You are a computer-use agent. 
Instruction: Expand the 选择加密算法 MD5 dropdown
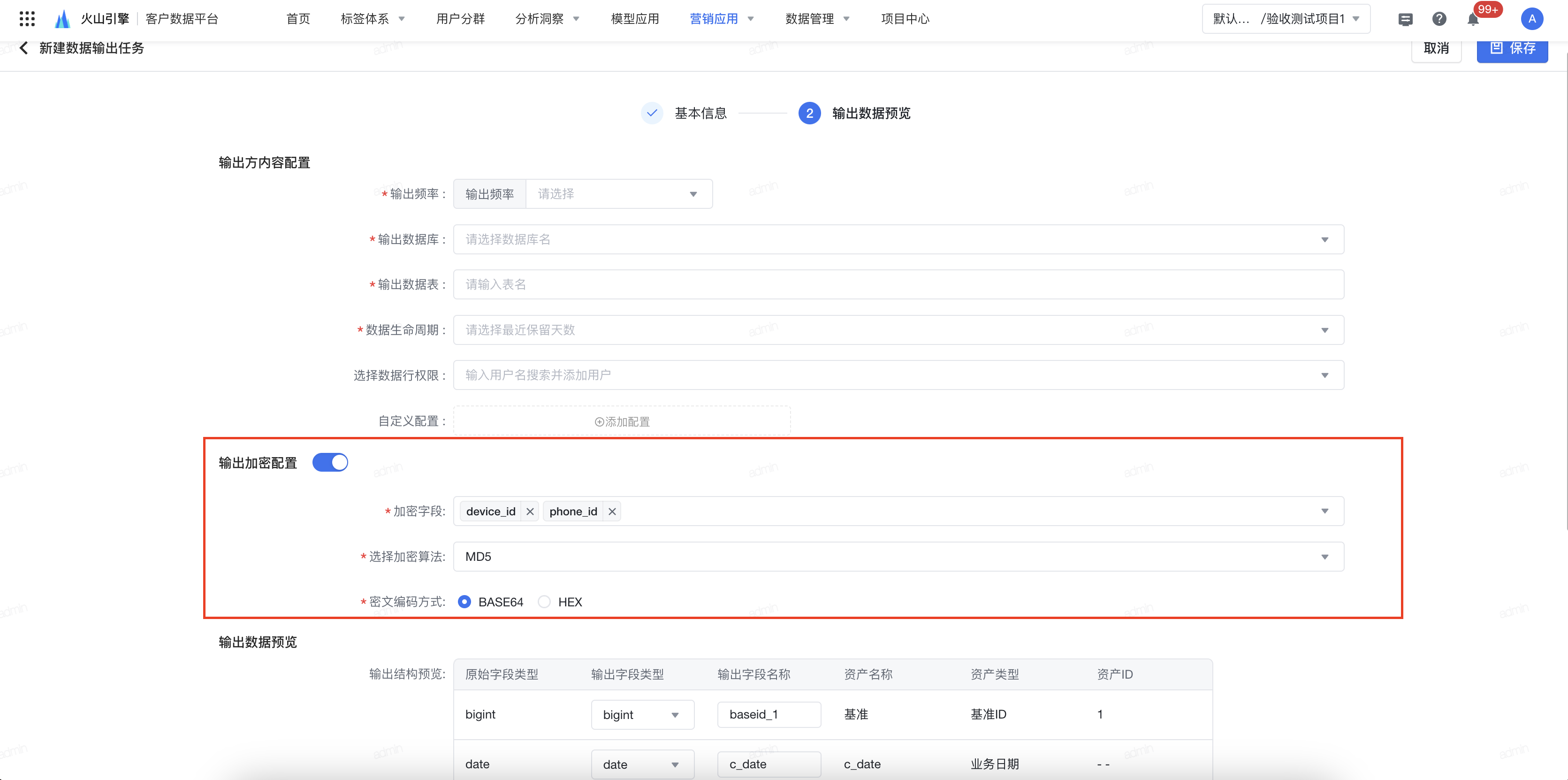(x=898, y=557)
